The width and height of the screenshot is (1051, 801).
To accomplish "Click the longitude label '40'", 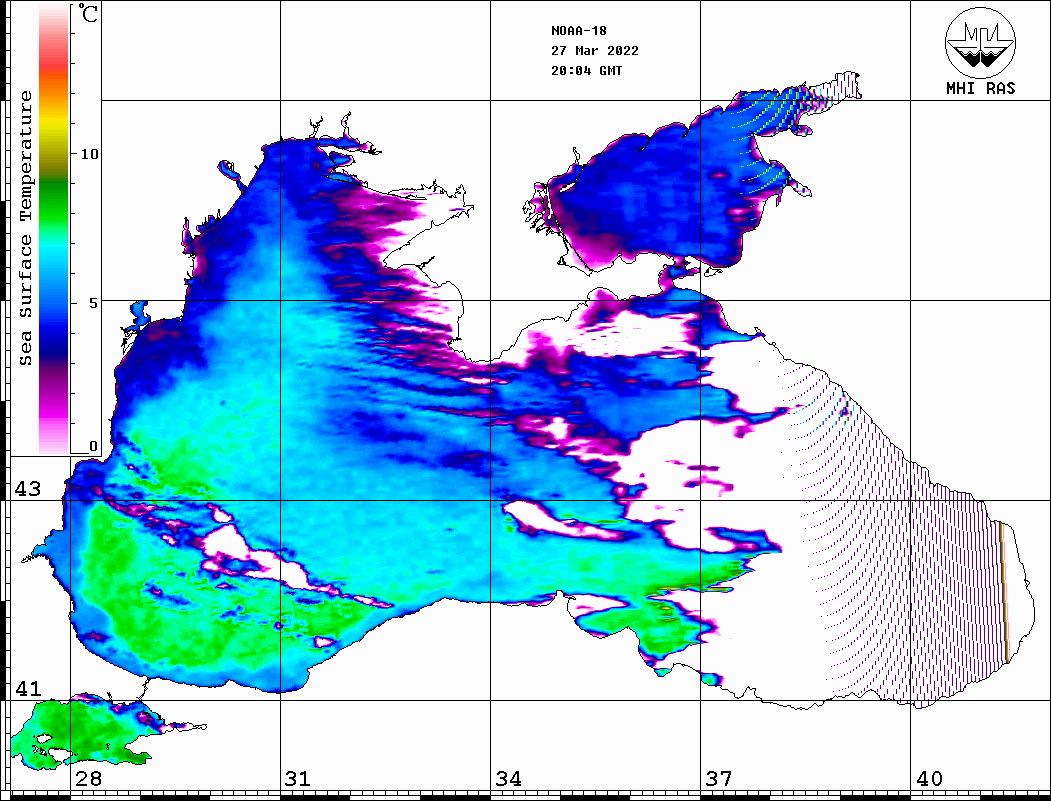I will [x=929, y=779].
